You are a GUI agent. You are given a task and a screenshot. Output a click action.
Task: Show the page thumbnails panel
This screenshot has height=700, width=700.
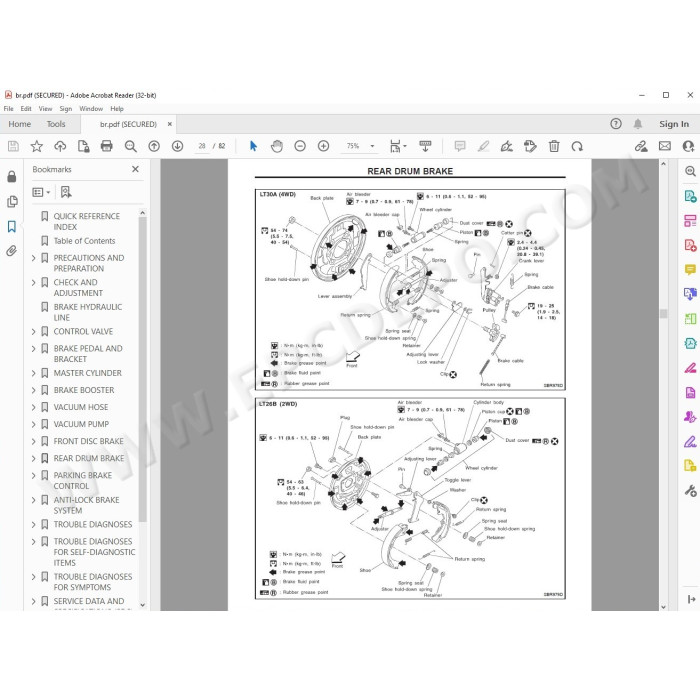click(12, 201)
